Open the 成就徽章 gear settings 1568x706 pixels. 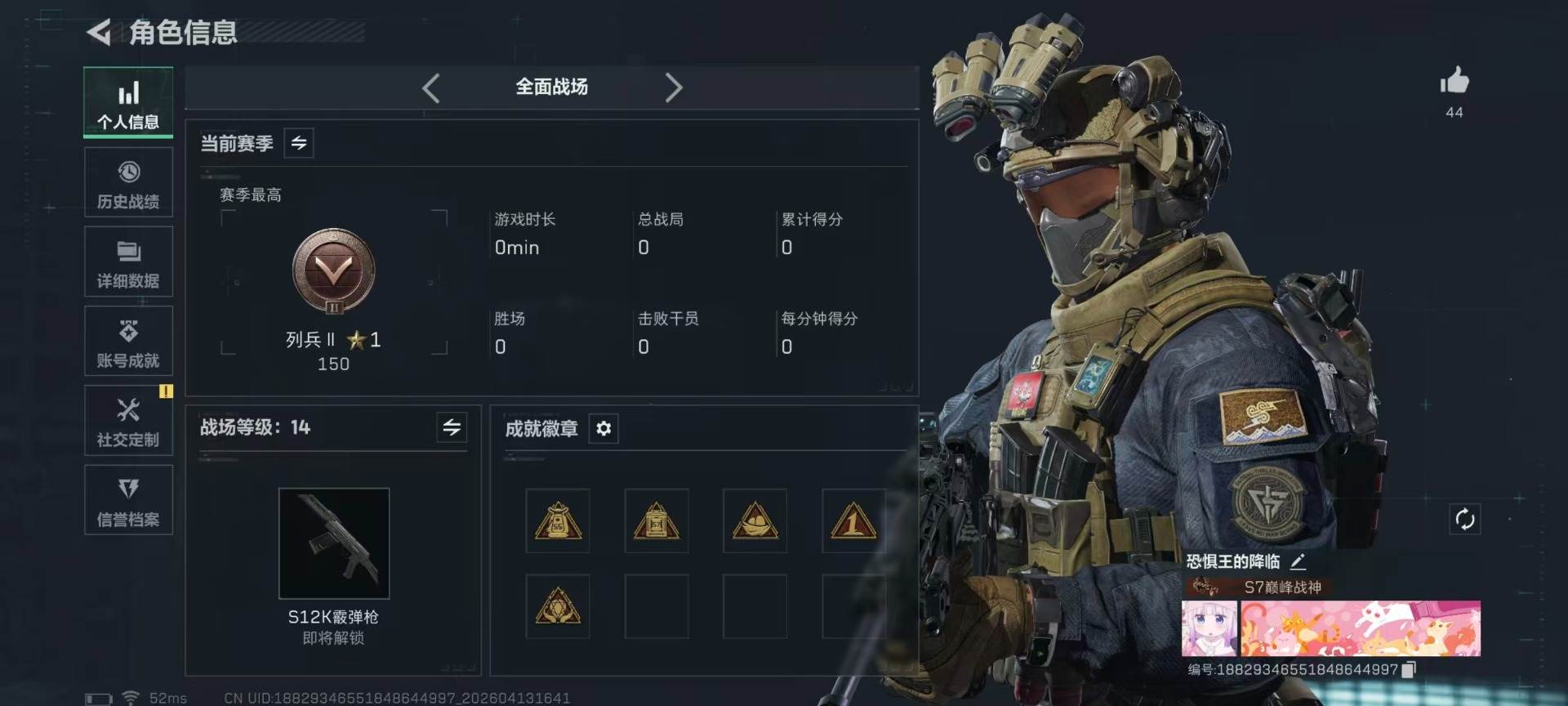[604, 428]
